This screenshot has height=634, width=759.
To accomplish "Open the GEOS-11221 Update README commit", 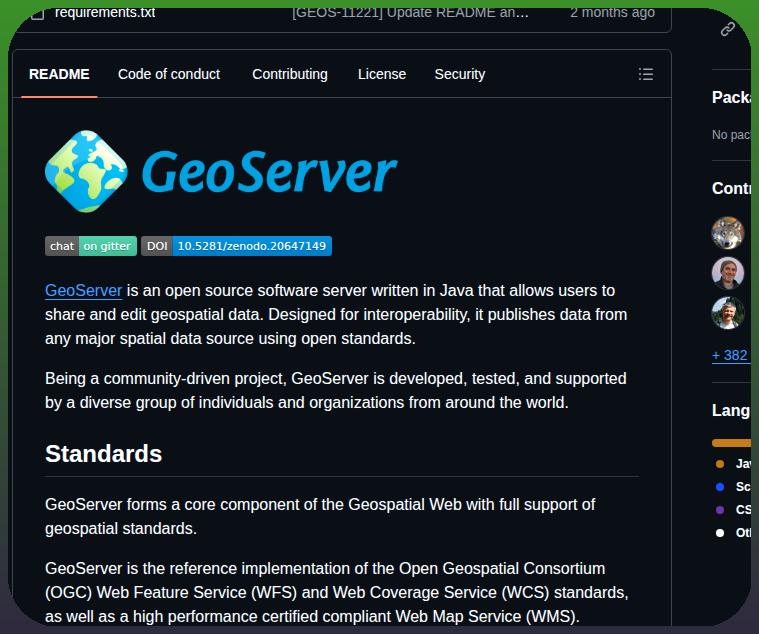I will [x=410, y=13].
